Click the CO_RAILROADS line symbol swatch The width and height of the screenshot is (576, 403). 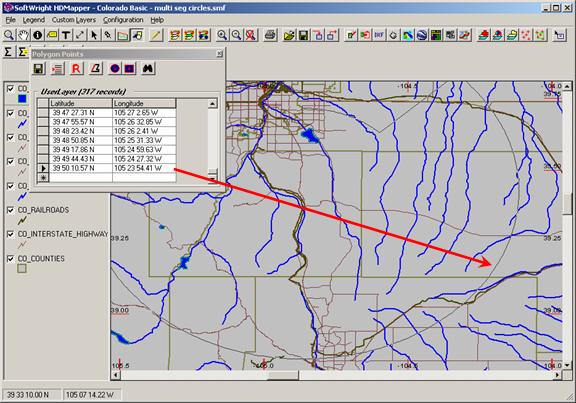[x=22, y=220]
